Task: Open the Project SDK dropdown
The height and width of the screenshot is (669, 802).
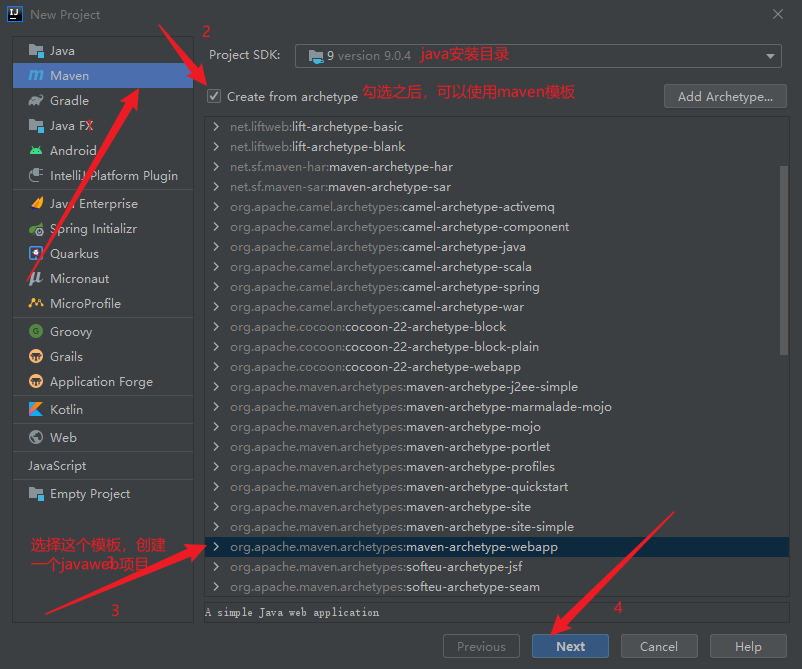Action: coord(538,56)
